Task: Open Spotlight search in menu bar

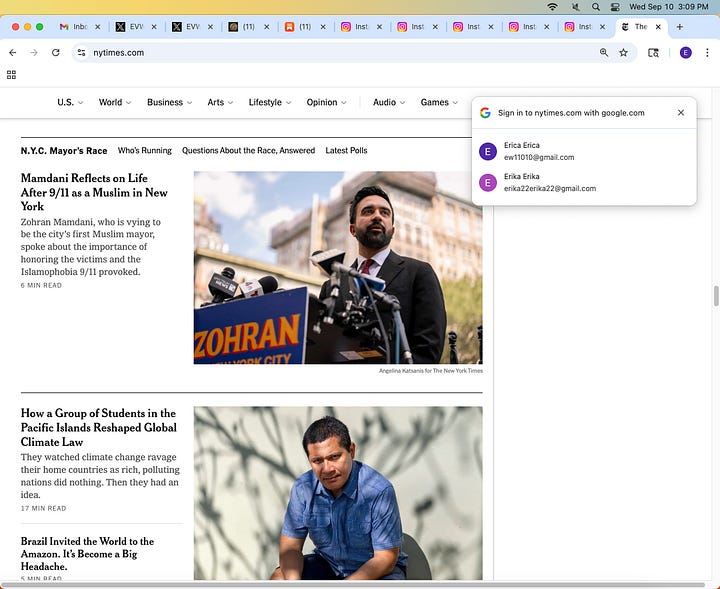Action: [x=596, y=7]
